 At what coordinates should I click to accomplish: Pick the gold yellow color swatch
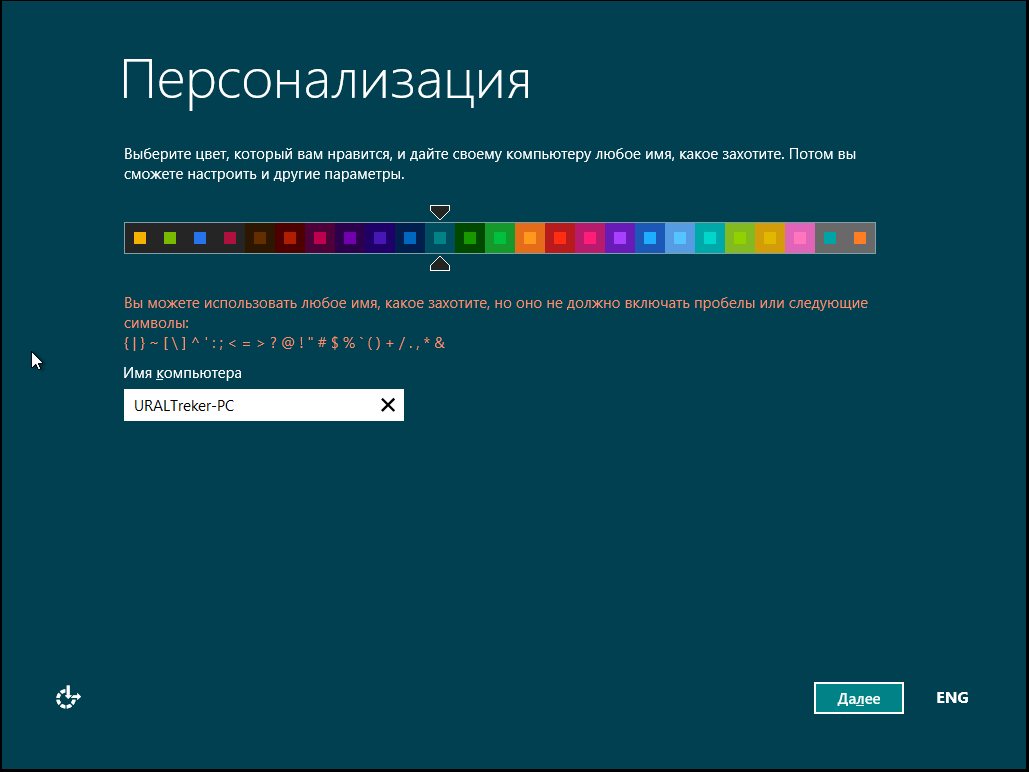pyautogui.click(x=770, y=238)
